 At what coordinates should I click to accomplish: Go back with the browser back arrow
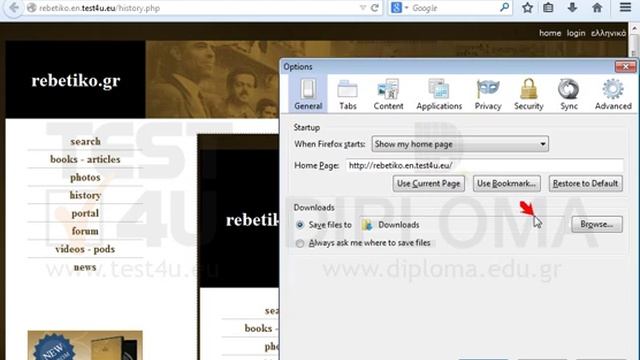point(13,8)
